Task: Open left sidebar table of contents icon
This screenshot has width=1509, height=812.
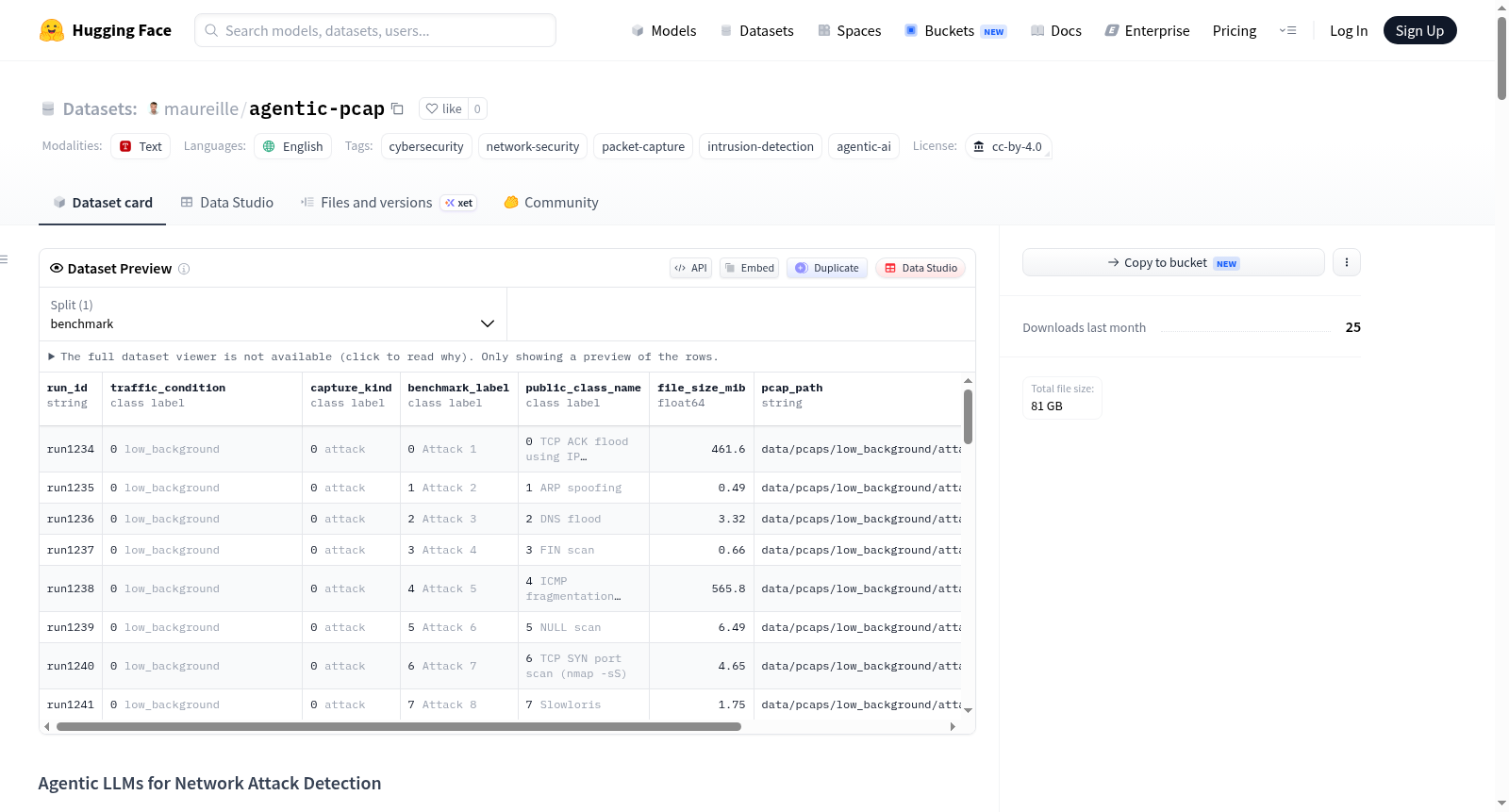Action: pyautogui.click(x=4, y=259)
